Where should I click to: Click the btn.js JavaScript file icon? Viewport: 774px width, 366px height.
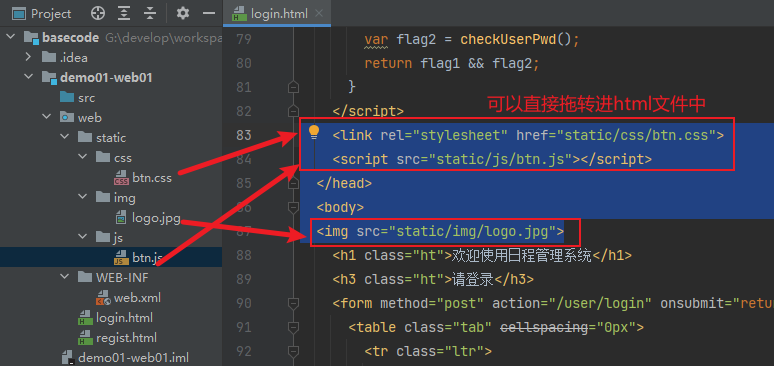(121, 257)
